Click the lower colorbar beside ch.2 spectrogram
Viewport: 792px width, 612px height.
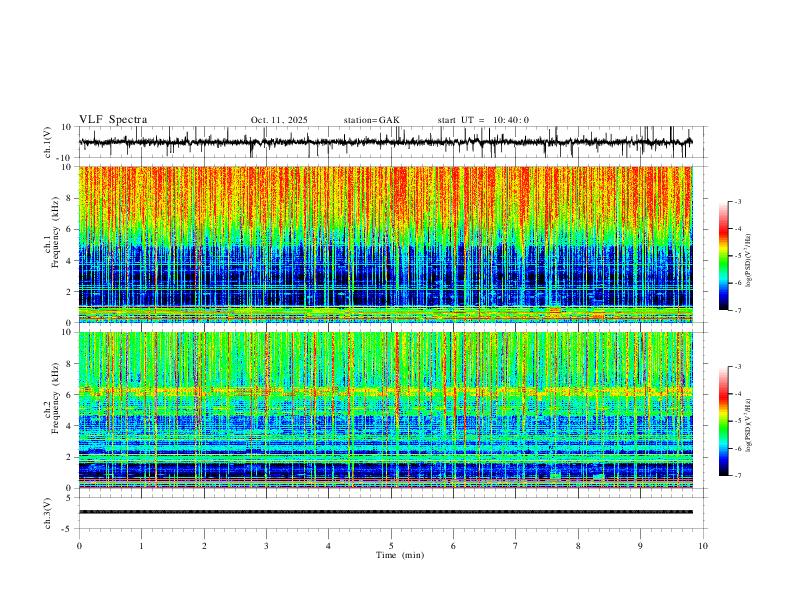723,421
